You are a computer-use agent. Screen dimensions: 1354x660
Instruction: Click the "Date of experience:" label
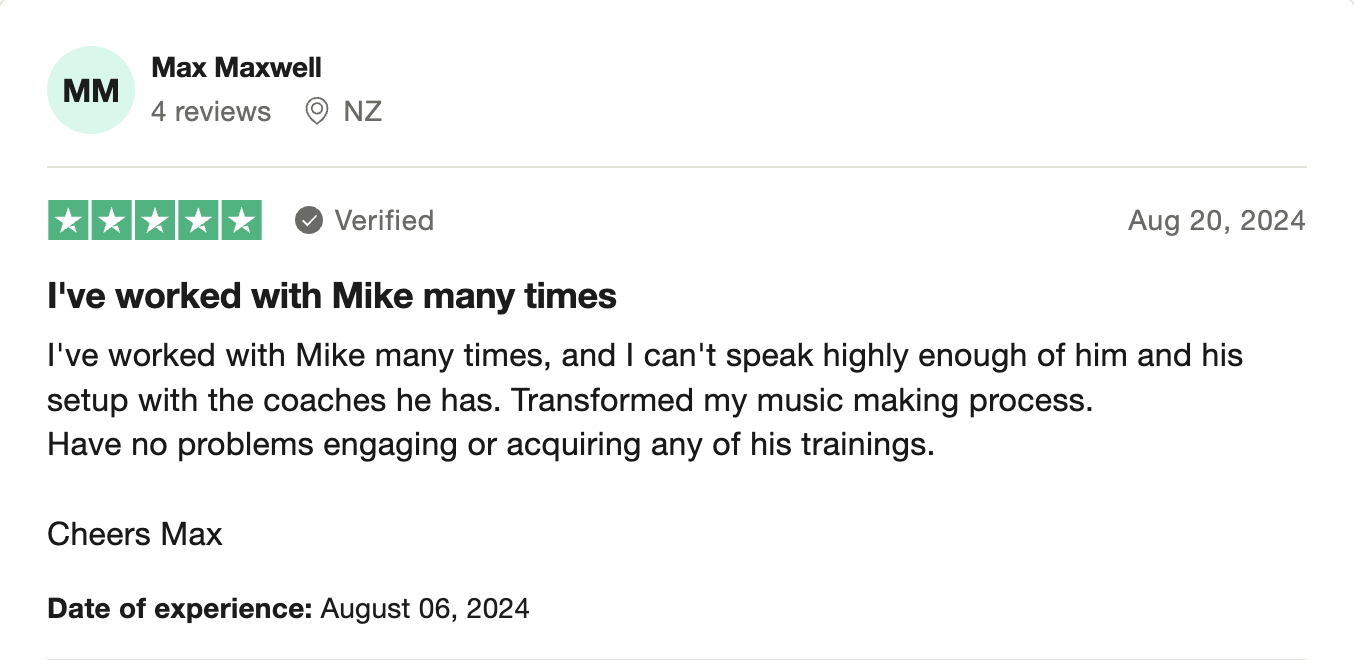coord(180,608)
